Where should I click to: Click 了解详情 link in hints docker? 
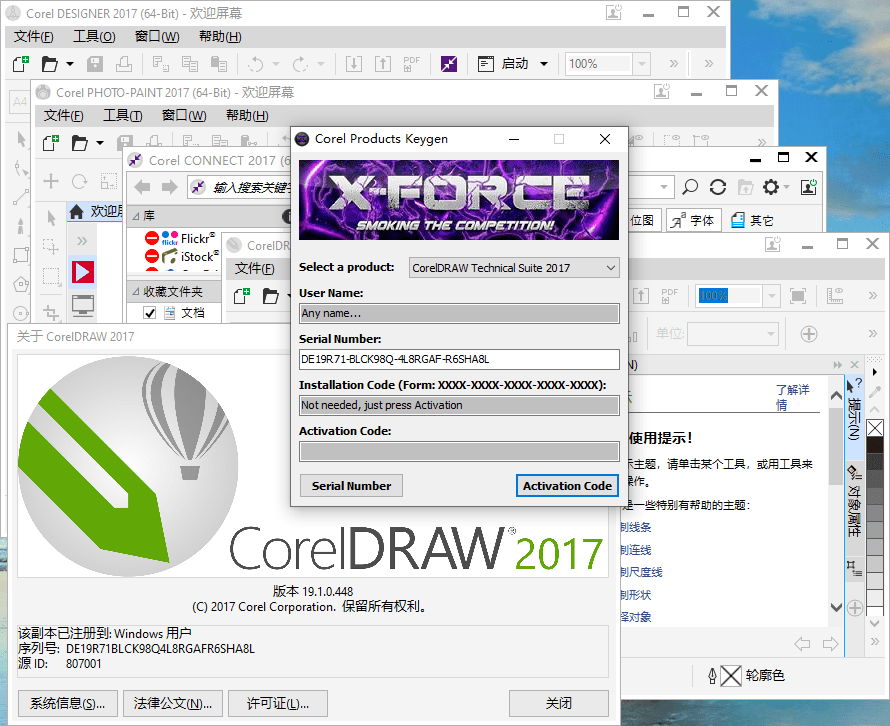[792, 397]
